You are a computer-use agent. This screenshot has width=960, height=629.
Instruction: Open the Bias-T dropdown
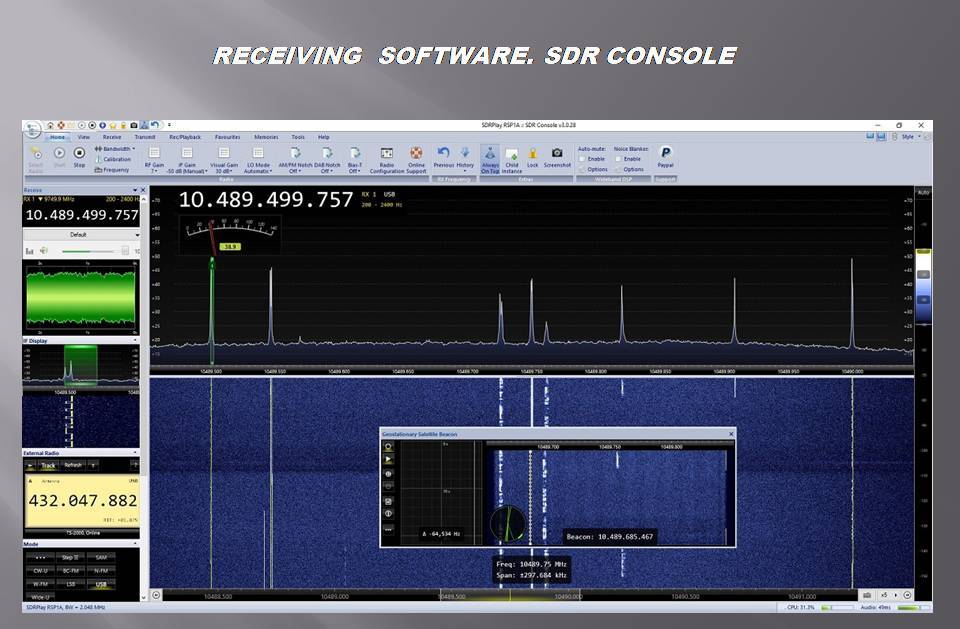tap(354, 159)
